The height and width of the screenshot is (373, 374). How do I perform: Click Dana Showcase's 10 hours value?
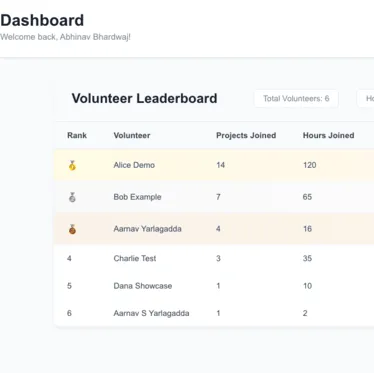coord(307,286)
